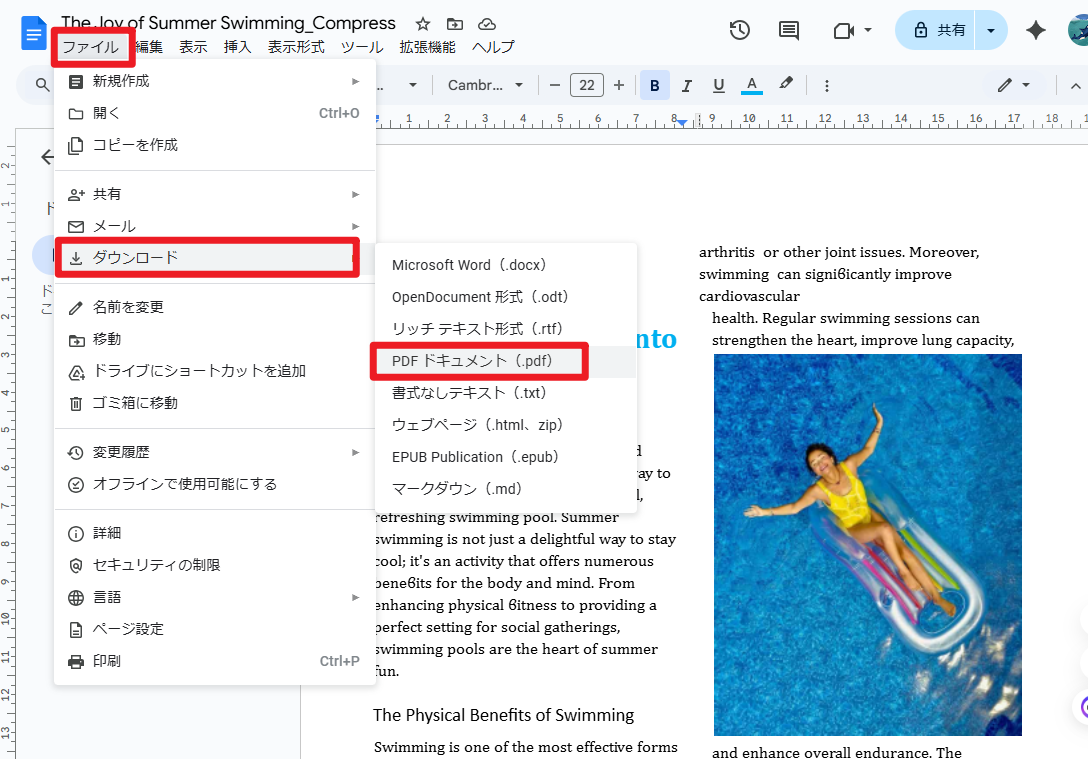Download as 書式なしテキスト (.txt)
Viewport: 1088px width, 759px height.
506,393
